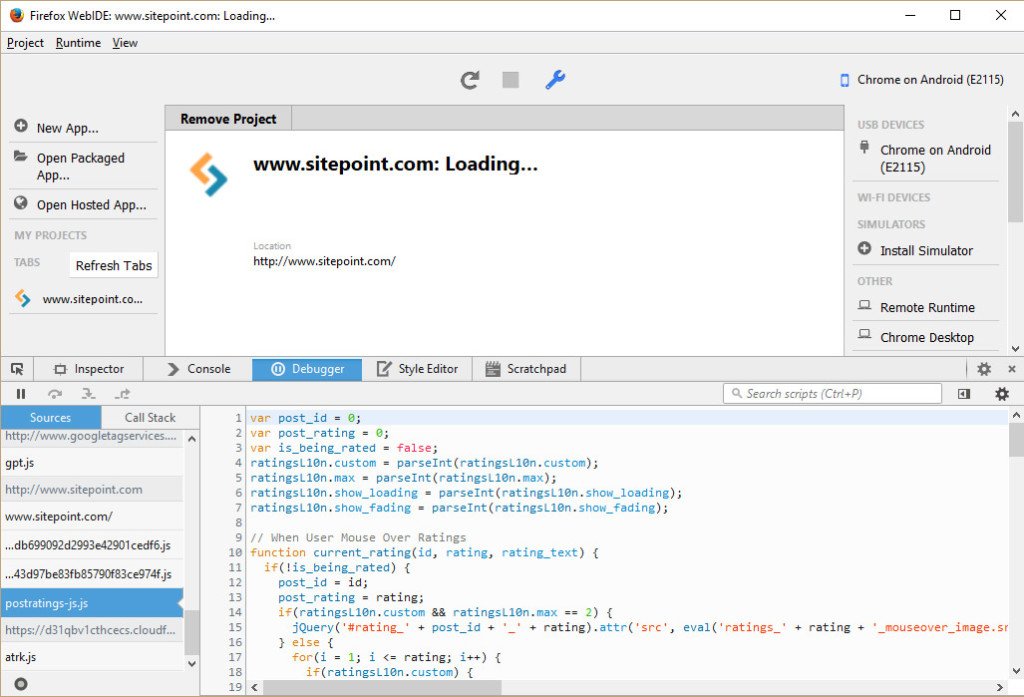Screen dimensions: 1024x697
Task: Open the Runtime menu
Action: click(78, 43)
